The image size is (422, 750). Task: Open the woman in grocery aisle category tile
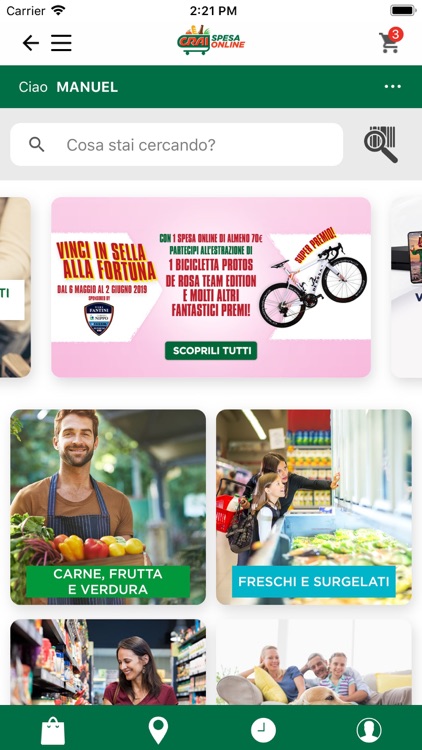point(108,662)
